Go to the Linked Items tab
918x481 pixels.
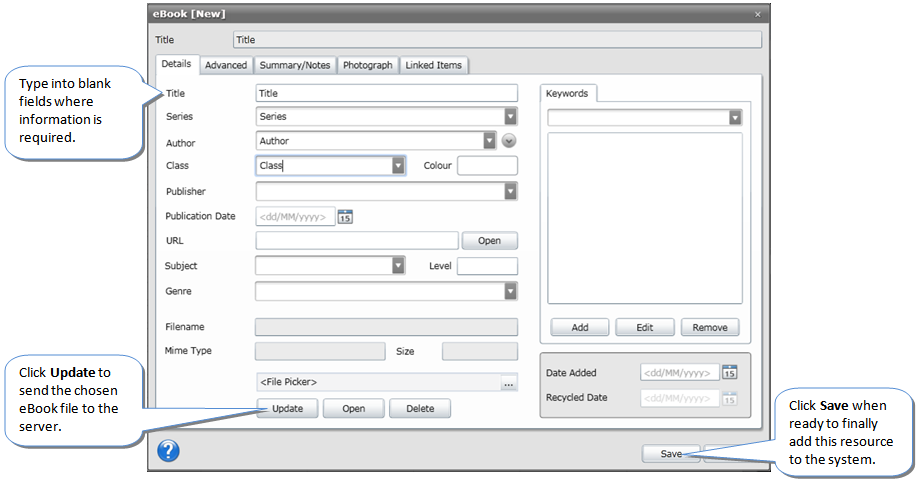[x=434, y=65]
